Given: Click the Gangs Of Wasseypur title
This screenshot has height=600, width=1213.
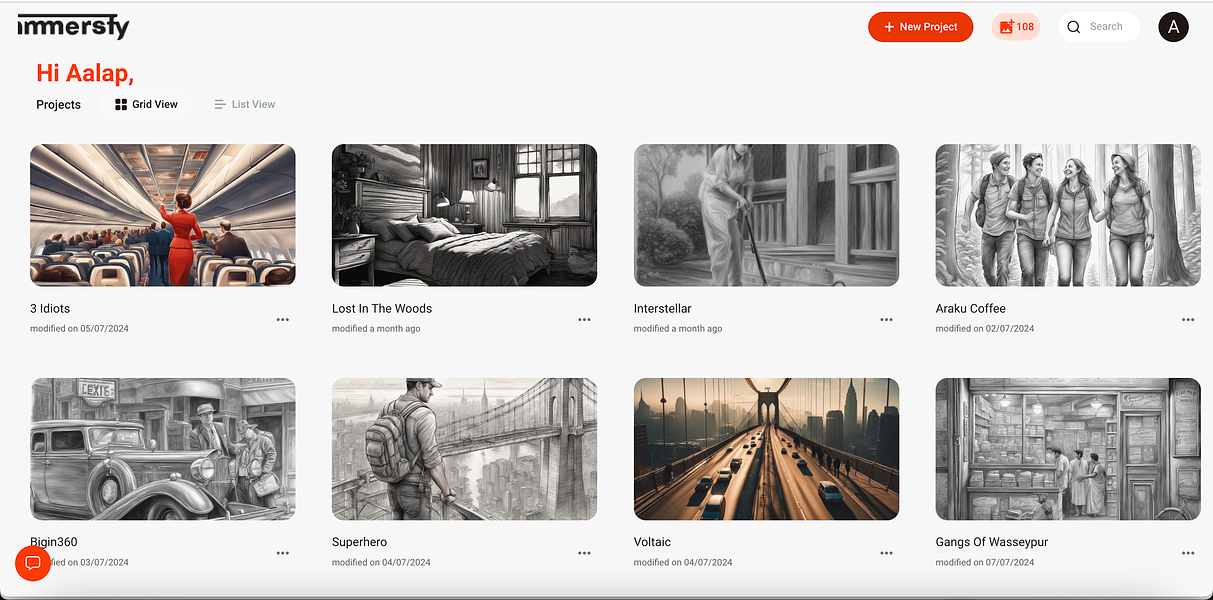Looking at the screenshot, I should [x=992, y=542].
